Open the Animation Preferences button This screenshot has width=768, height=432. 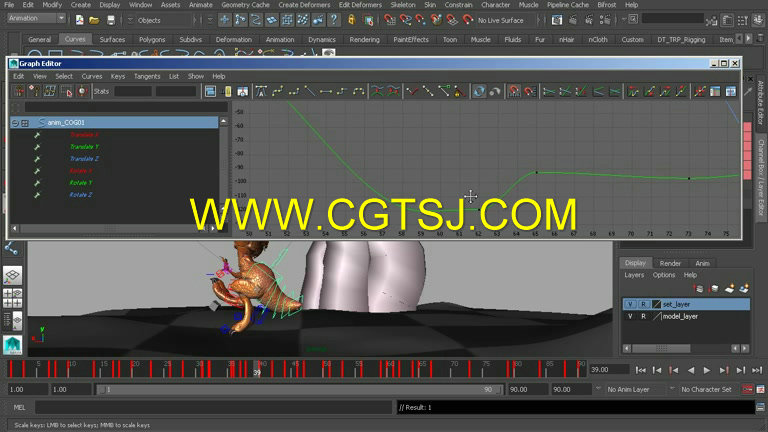click(760, 389)
